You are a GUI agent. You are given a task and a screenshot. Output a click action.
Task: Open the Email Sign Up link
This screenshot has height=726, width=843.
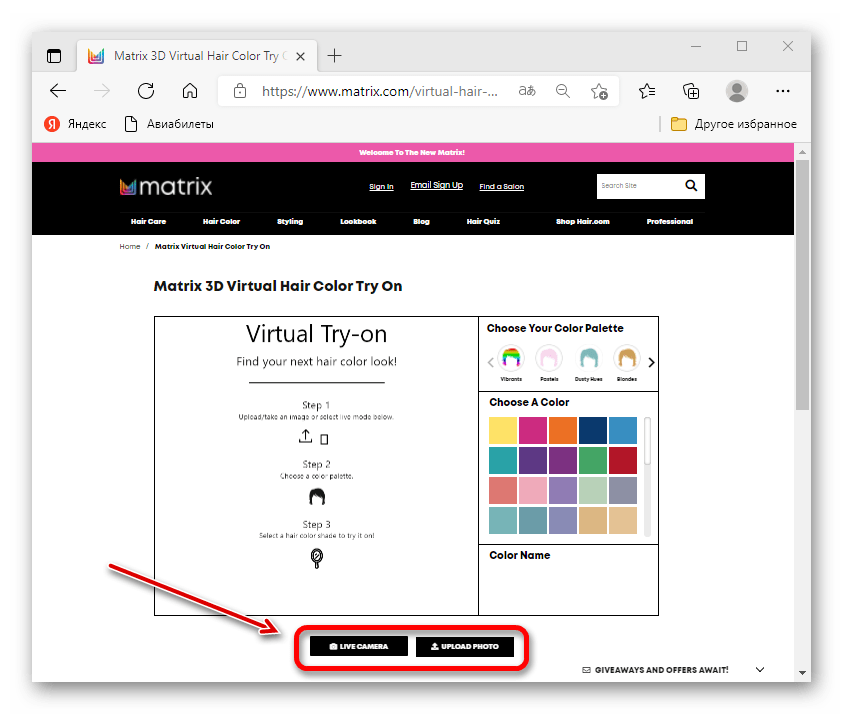coord(437,185)
